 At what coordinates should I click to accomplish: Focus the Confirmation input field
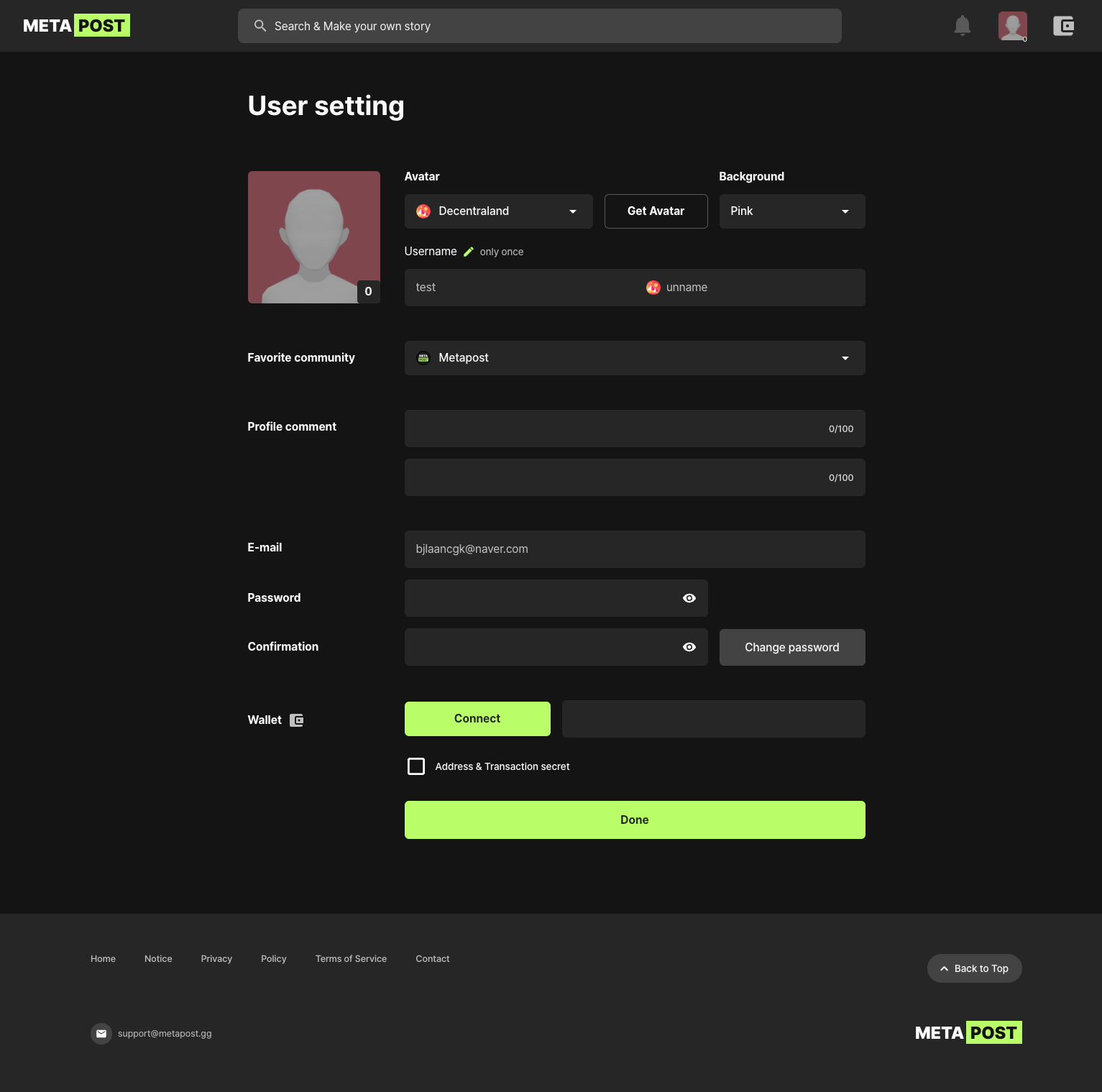pos(556,647)
